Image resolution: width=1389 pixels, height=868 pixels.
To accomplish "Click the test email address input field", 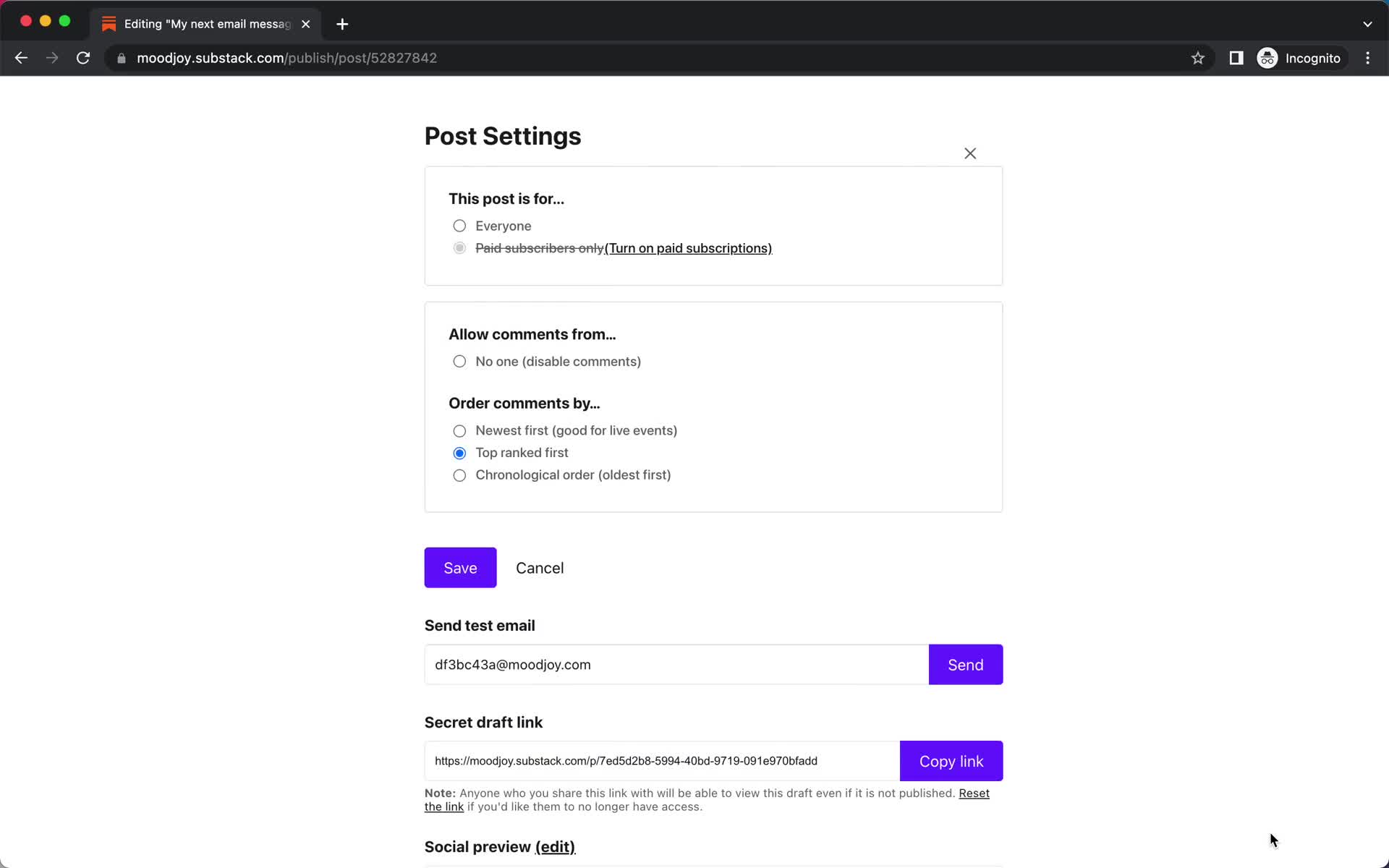I will click(x=676, y=664).
